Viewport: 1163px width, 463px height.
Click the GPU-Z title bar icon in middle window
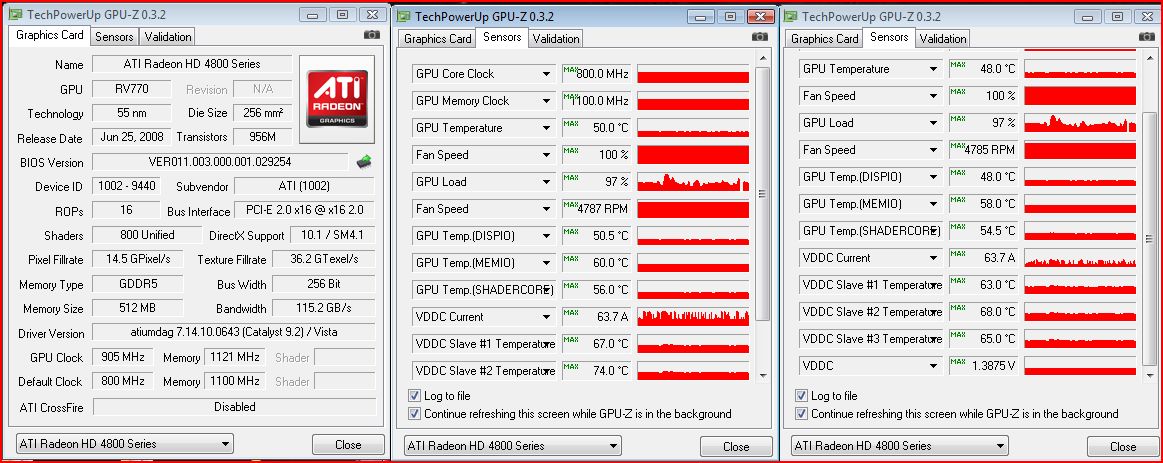404,16
